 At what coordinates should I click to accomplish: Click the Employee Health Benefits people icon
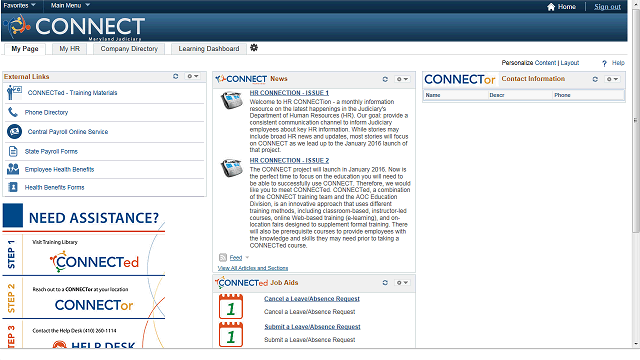click(x=13, y=169)
